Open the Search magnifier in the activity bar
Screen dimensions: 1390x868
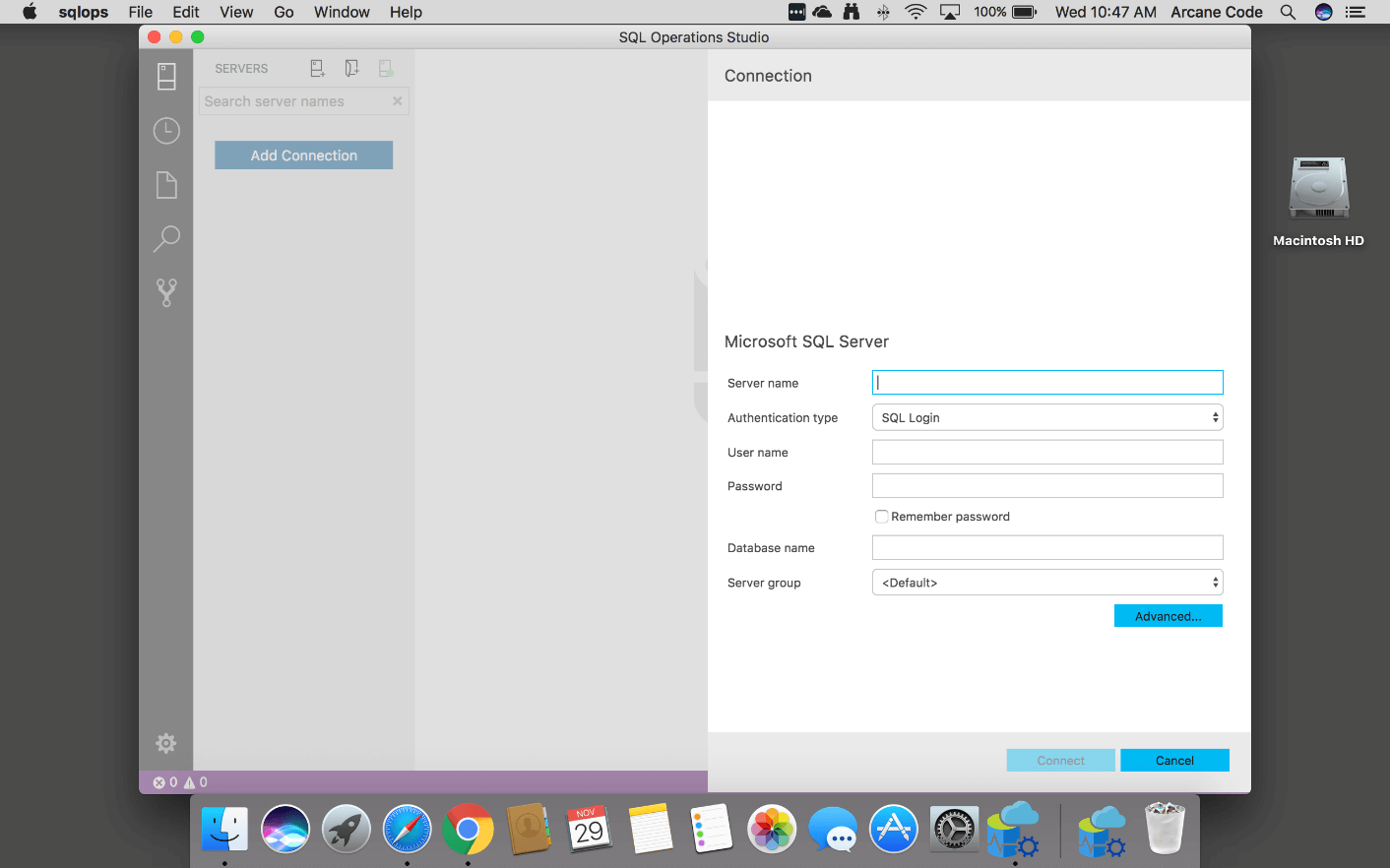(166, 238)
